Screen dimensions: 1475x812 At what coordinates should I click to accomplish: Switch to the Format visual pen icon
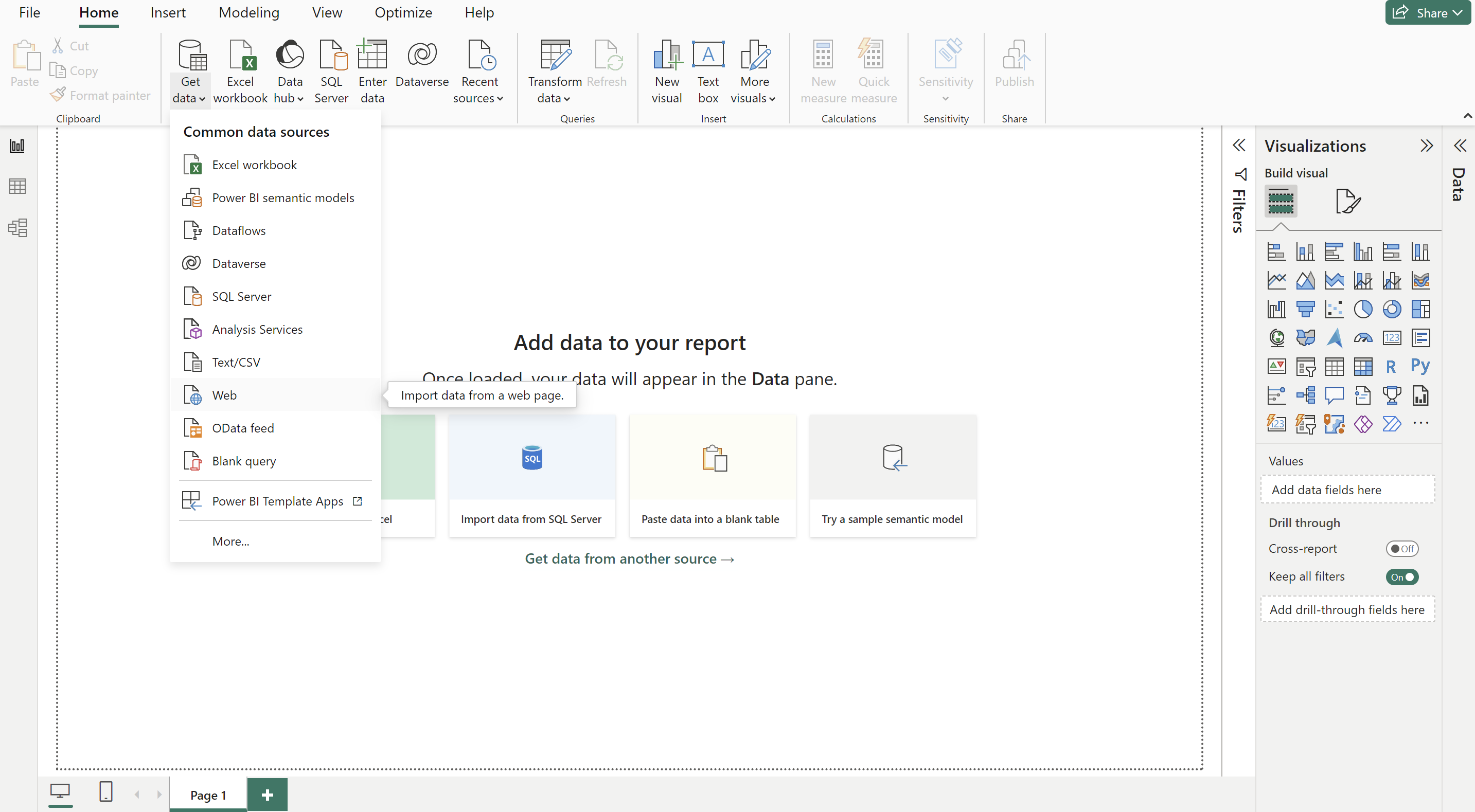(1347, 202)
